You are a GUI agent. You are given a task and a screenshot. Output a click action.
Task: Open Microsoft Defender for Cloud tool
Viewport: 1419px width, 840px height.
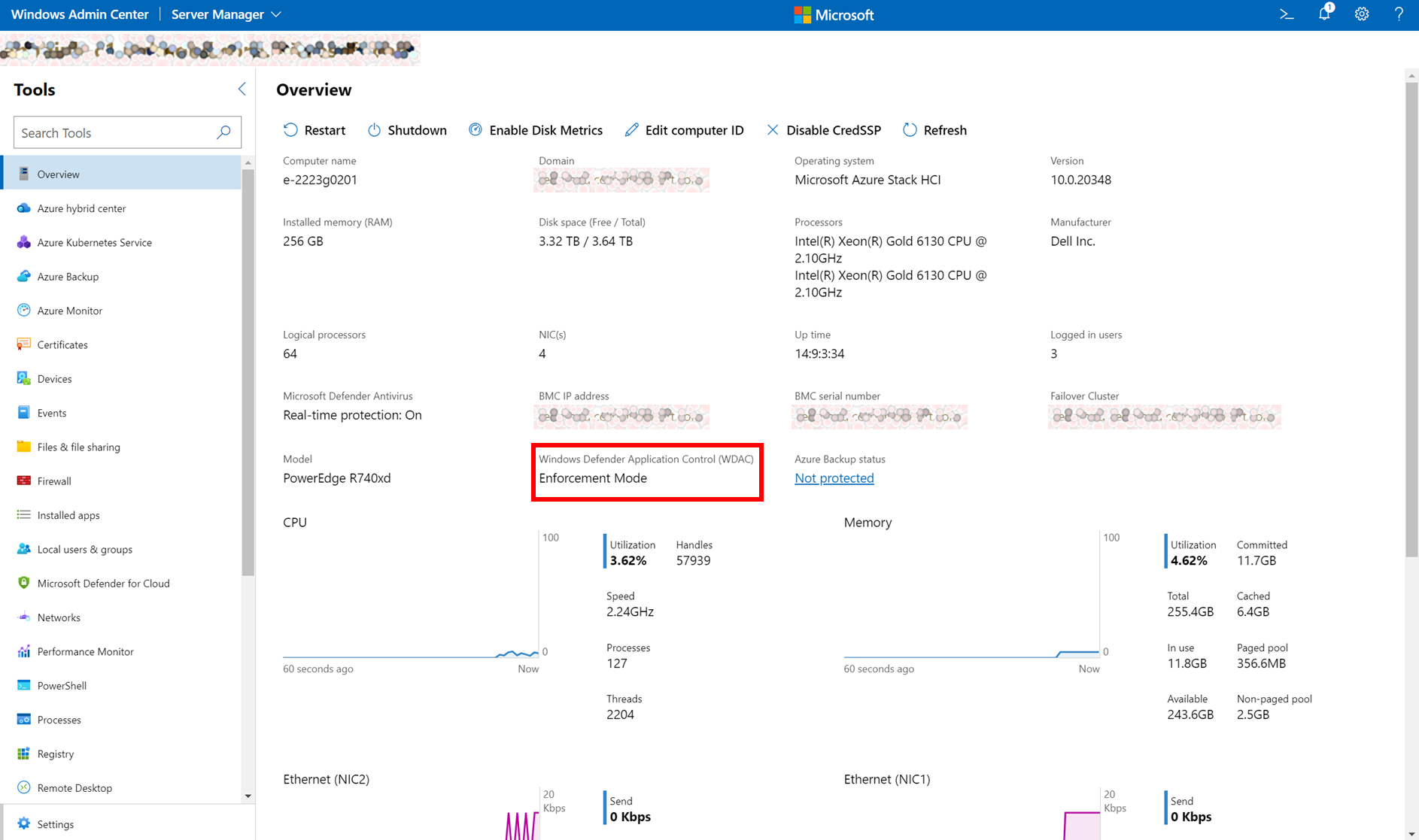coord(103,583)
